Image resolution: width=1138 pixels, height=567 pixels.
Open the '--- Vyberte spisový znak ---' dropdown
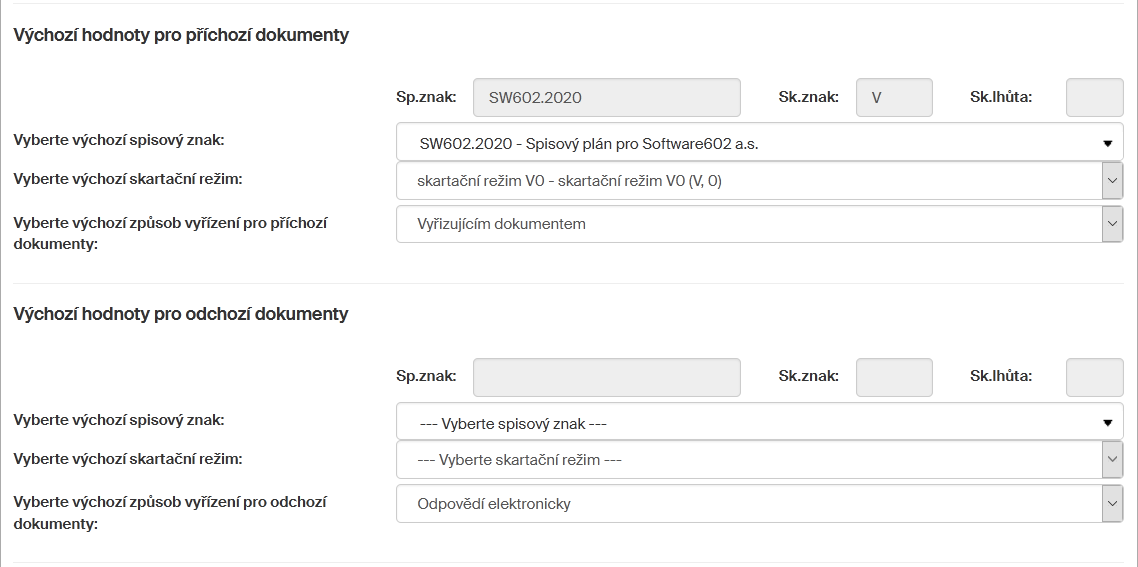coord(759,423)
